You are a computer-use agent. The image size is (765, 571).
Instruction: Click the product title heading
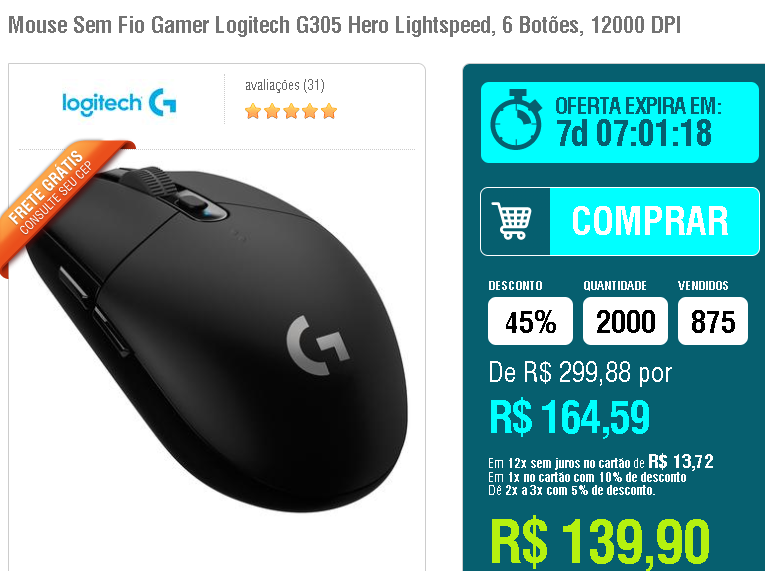click(x=344, y=25)
